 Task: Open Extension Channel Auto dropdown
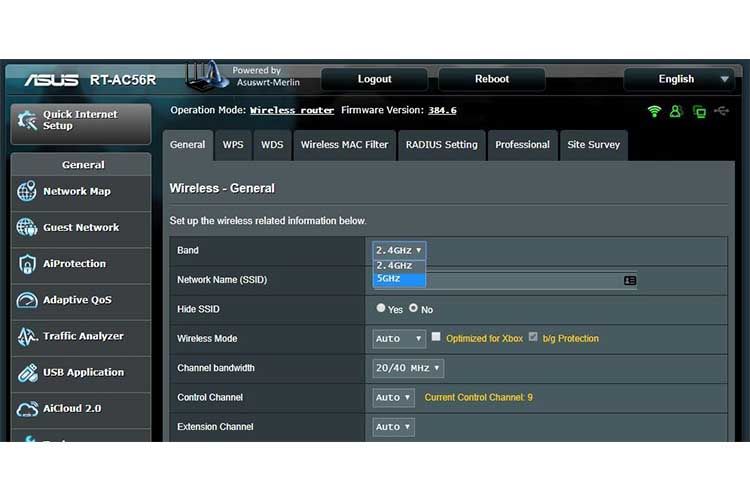394,427
